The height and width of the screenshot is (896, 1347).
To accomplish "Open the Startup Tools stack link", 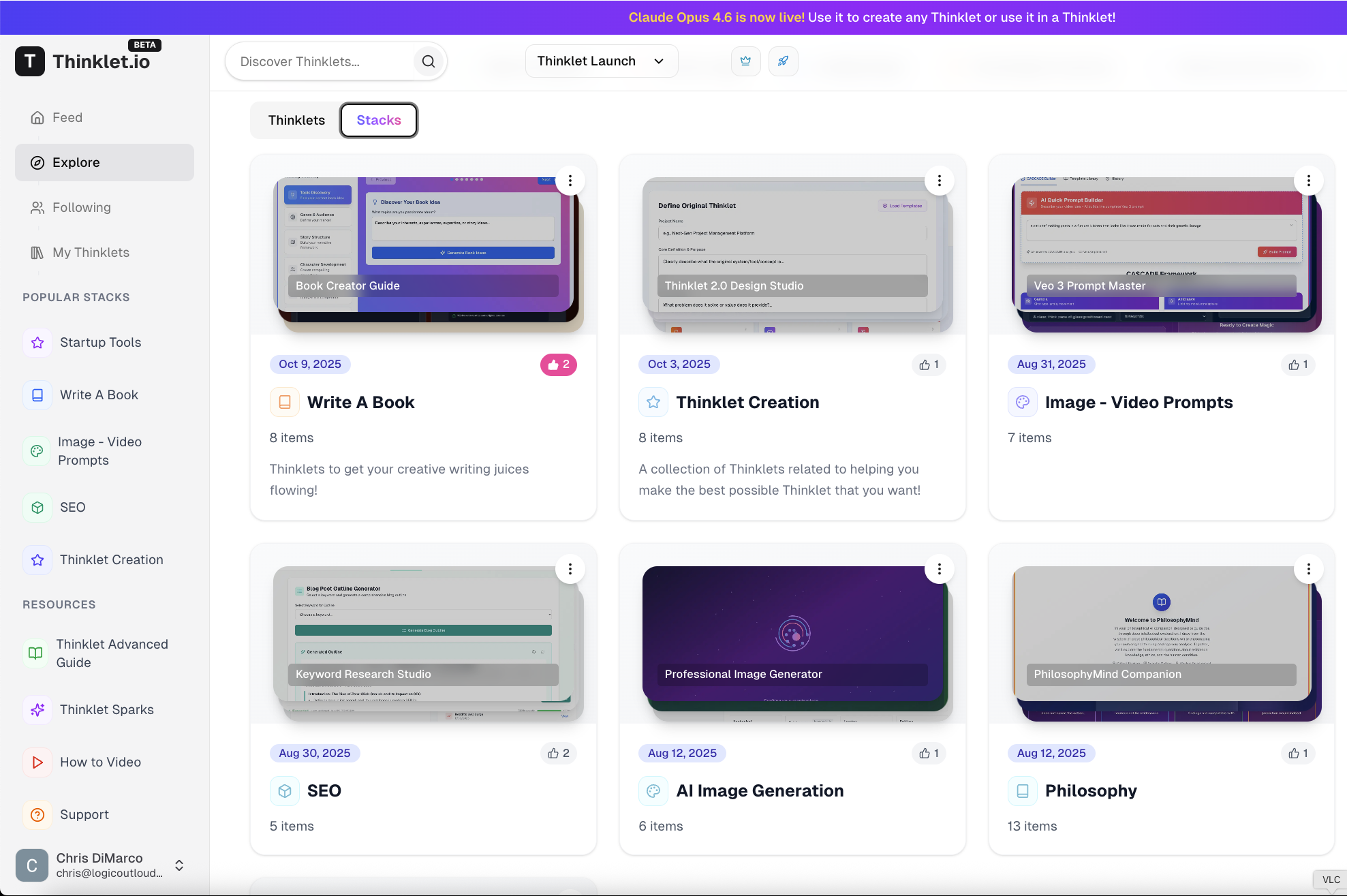I will (x=100, y=342).
